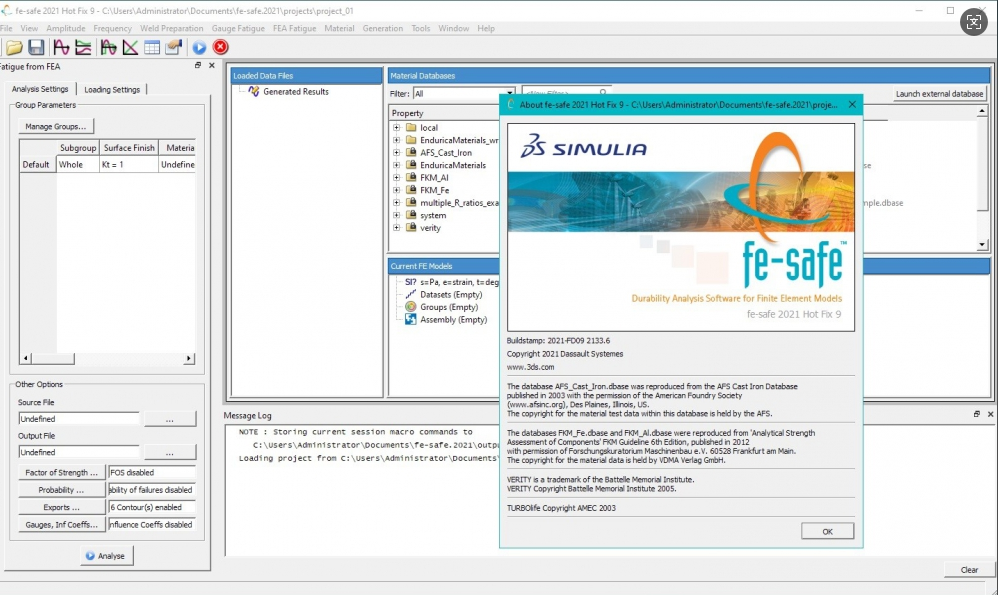
Task: Click Material Databases scroll down arrow
Action: (981, 244)
